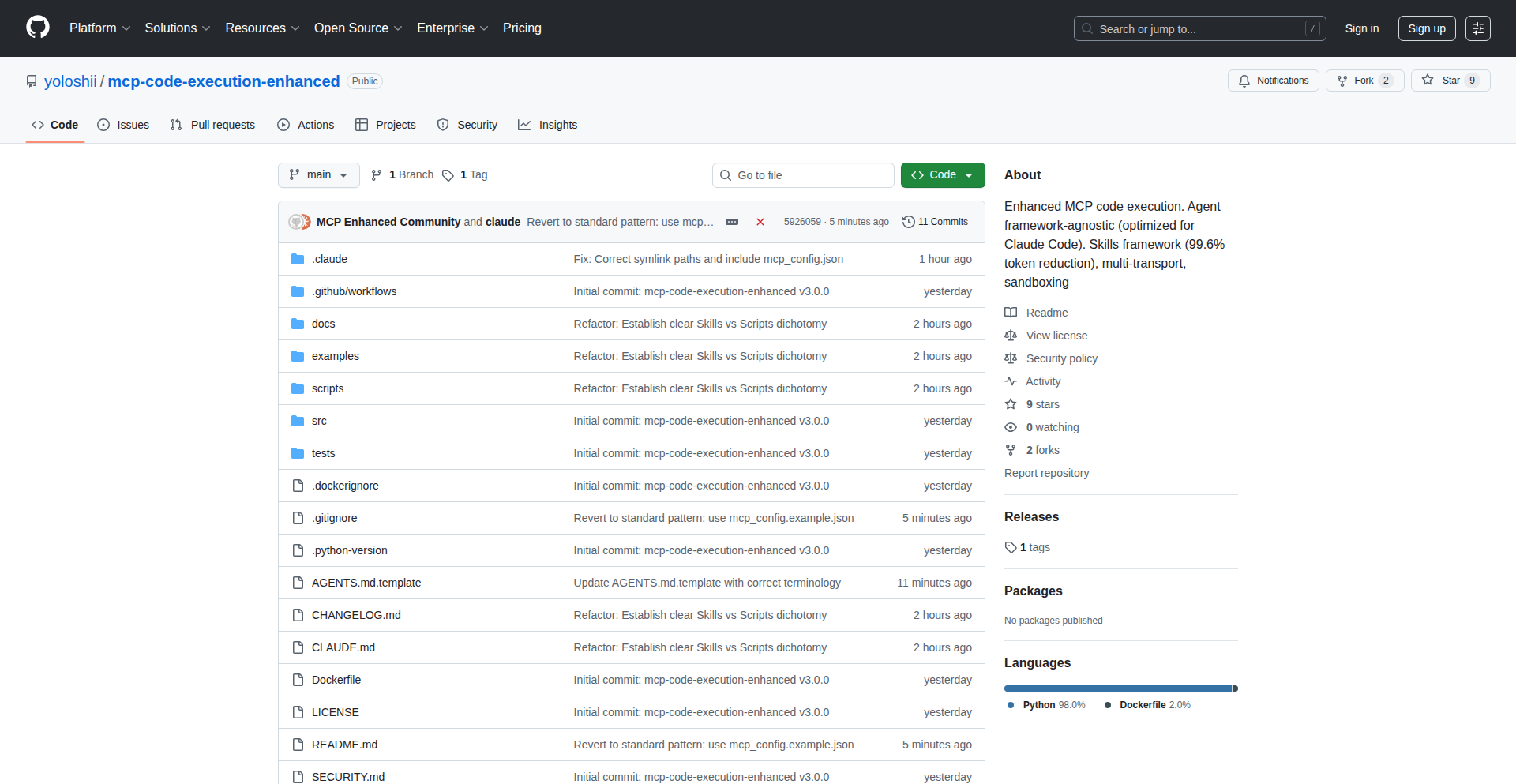Click the Python language bar segment

click(1116, 688)
